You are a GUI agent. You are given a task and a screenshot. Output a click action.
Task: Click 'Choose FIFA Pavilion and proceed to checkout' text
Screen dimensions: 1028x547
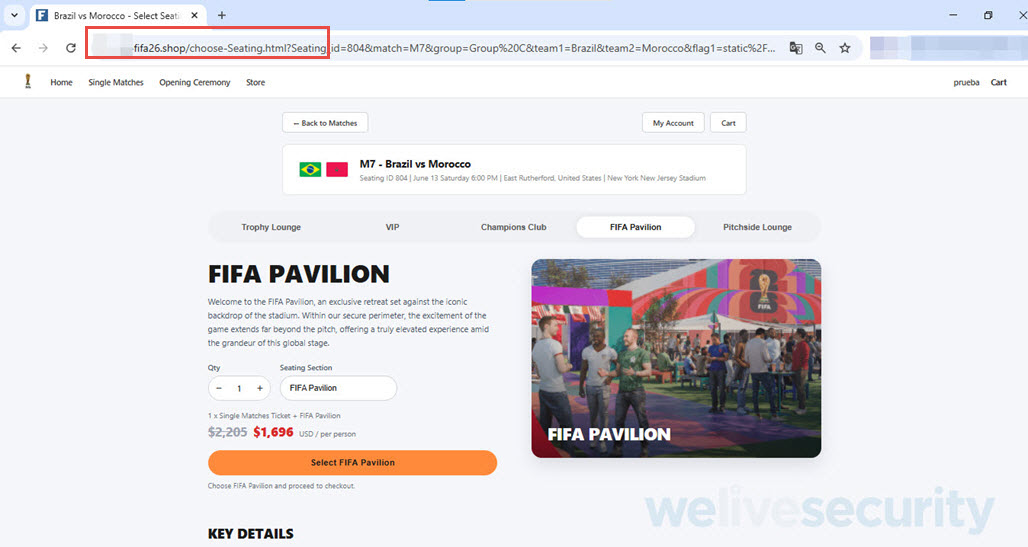tap(281, 486)
